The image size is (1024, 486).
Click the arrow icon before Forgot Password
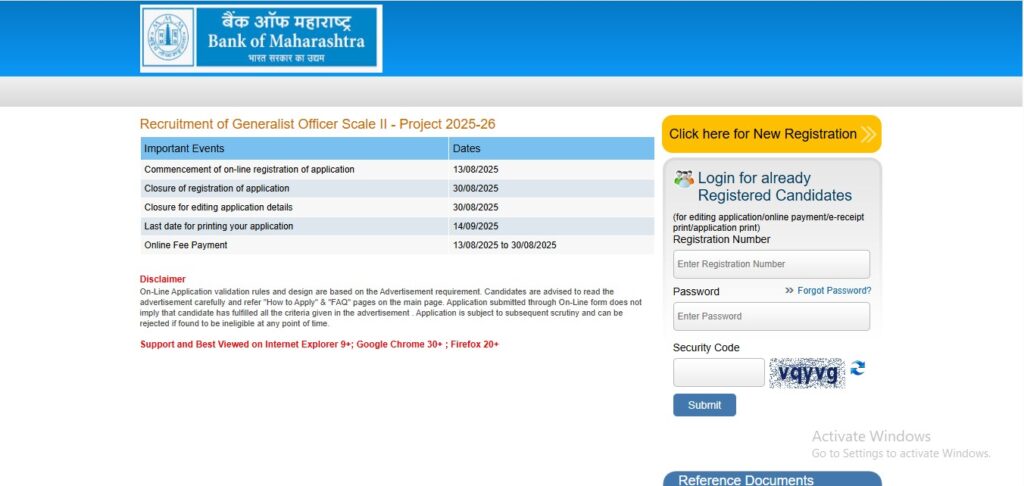click(789, 291)
